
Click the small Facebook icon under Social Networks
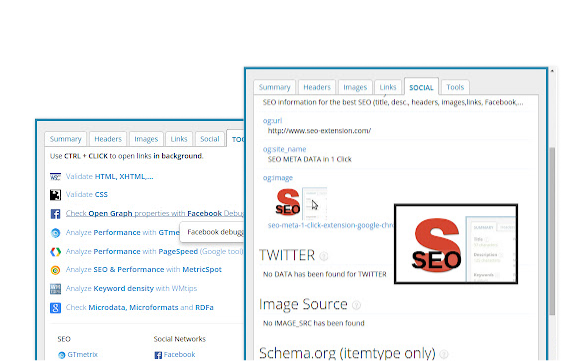pos(158,355)
